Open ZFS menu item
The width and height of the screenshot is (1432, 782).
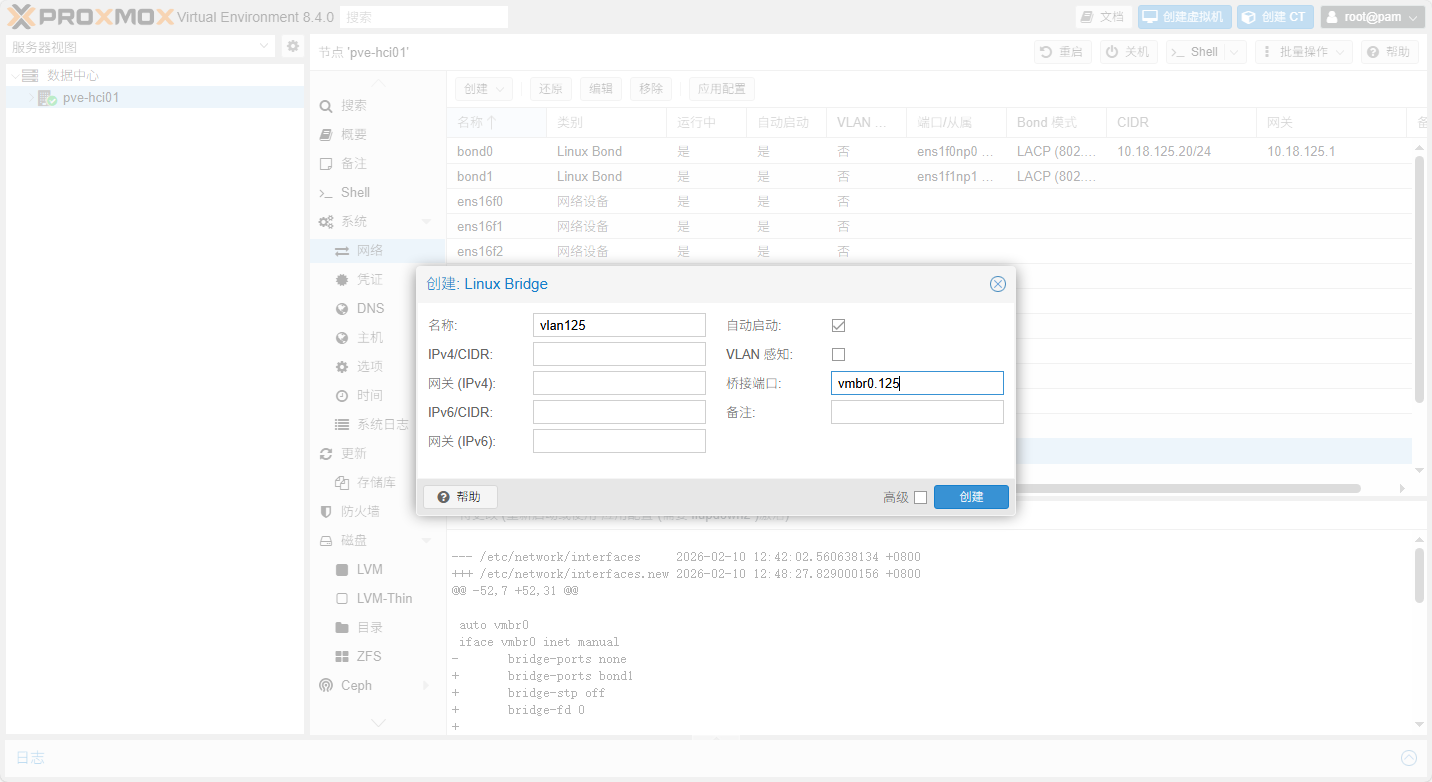[376, 656]
